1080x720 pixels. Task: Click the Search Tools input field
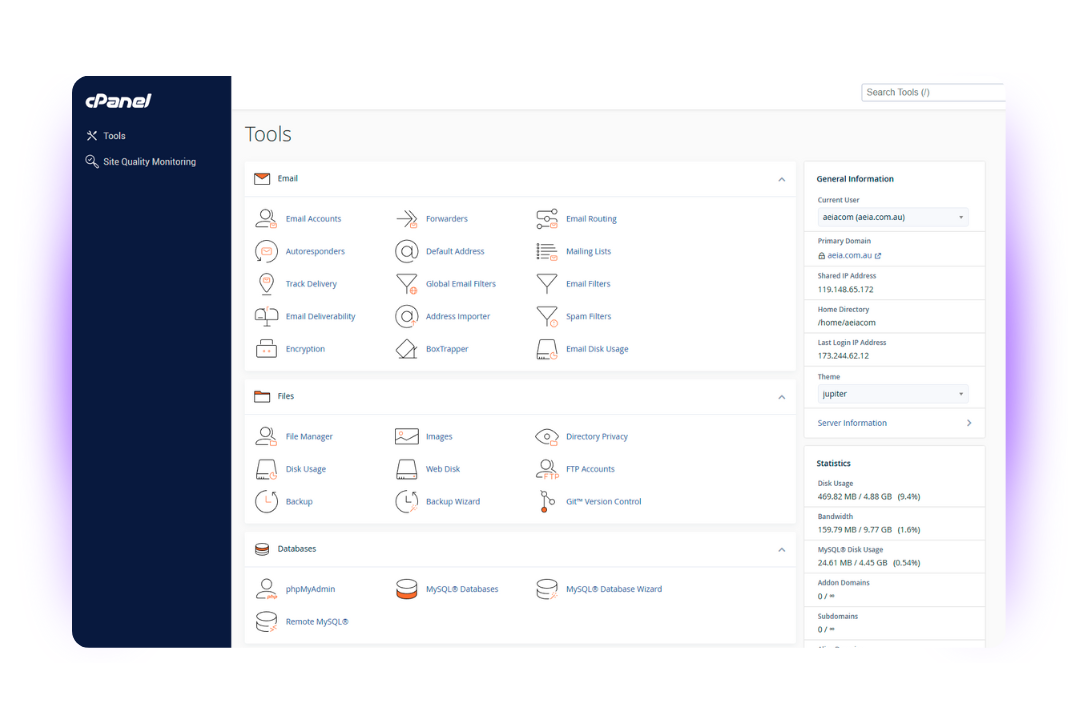(932, 92)
